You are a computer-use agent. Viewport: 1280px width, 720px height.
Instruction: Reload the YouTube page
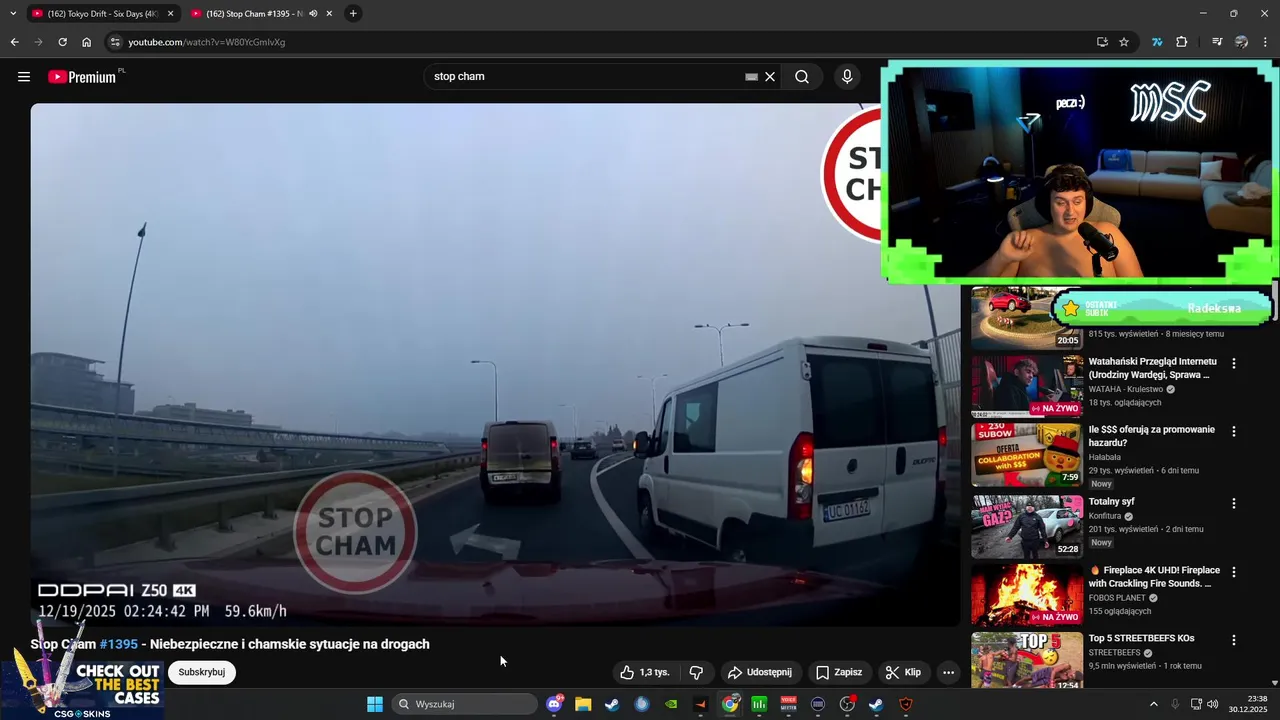click(x=62, y=42)
